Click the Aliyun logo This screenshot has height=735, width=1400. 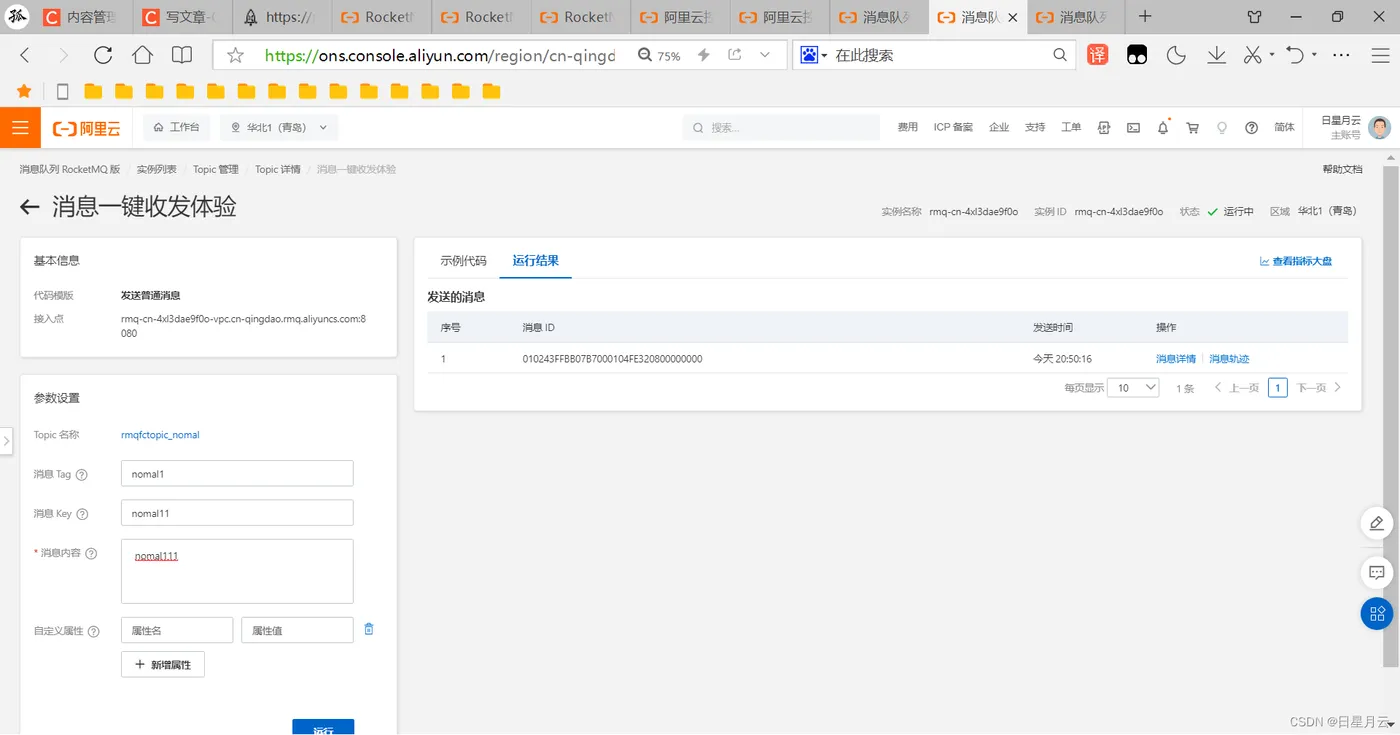coord(86,128)
